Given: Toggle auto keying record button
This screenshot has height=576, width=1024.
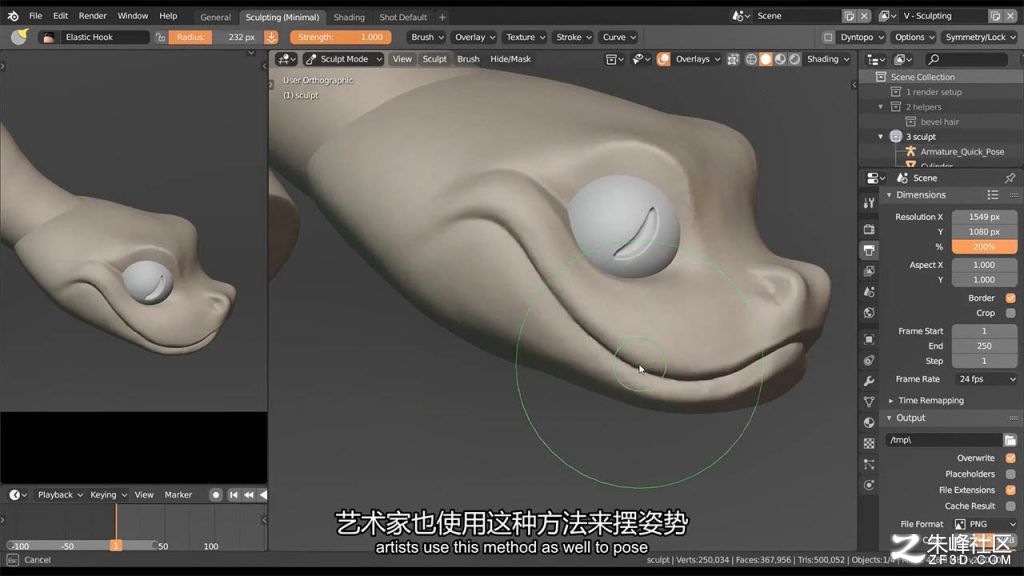Looking at the screenshot, I should pyautogui.click(x=216, y=495).
